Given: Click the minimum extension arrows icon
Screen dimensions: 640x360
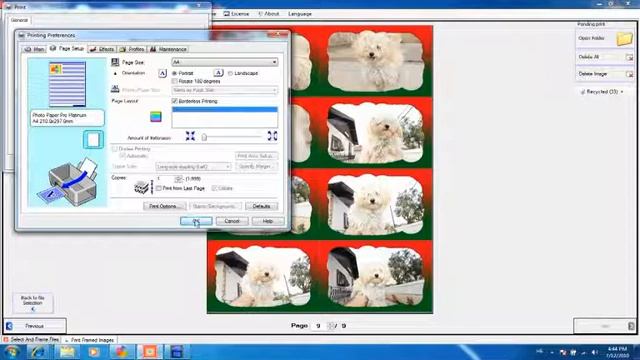Looking at the screenshot, I should [190, 136].
